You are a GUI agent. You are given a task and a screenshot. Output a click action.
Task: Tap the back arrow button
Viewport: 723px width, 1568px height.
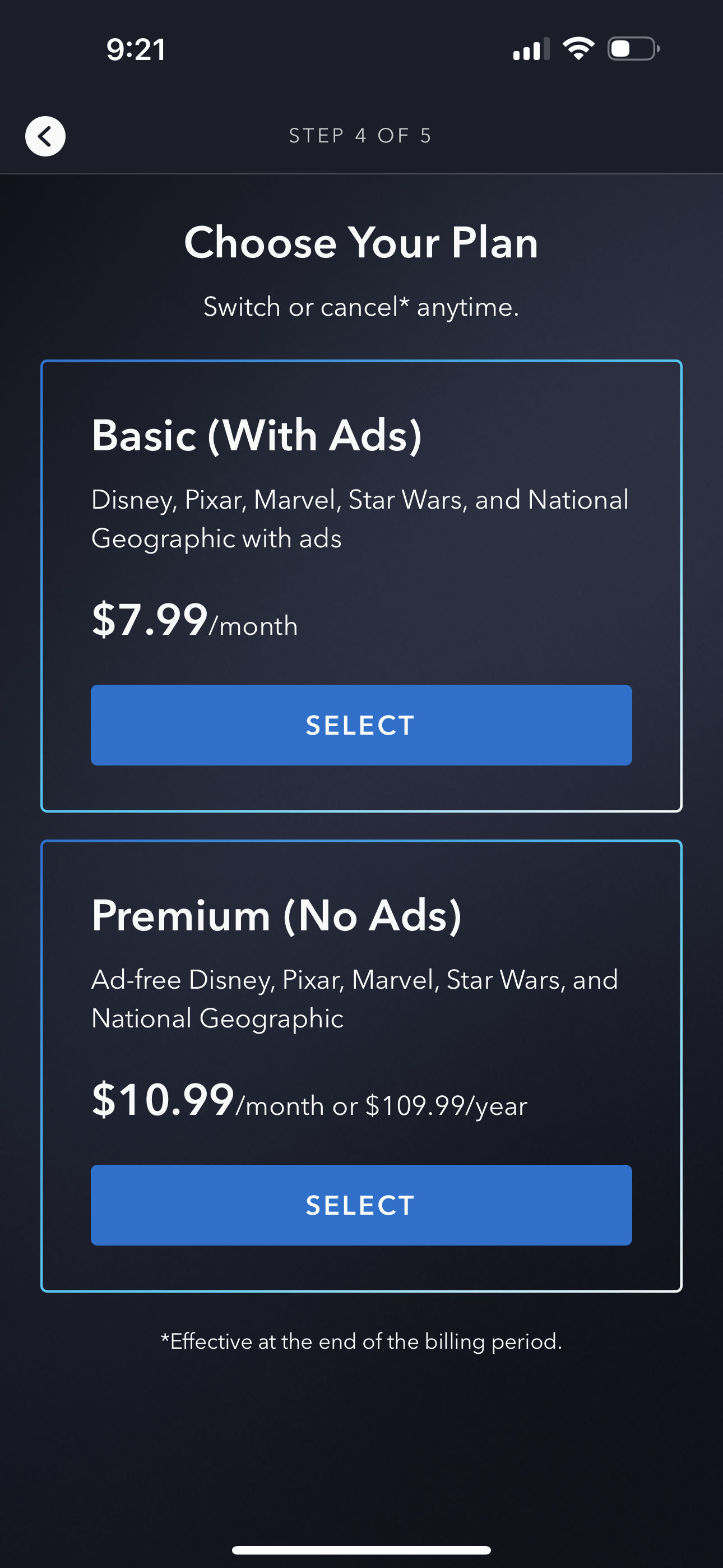pyautogui.click(x=45, y=136)
